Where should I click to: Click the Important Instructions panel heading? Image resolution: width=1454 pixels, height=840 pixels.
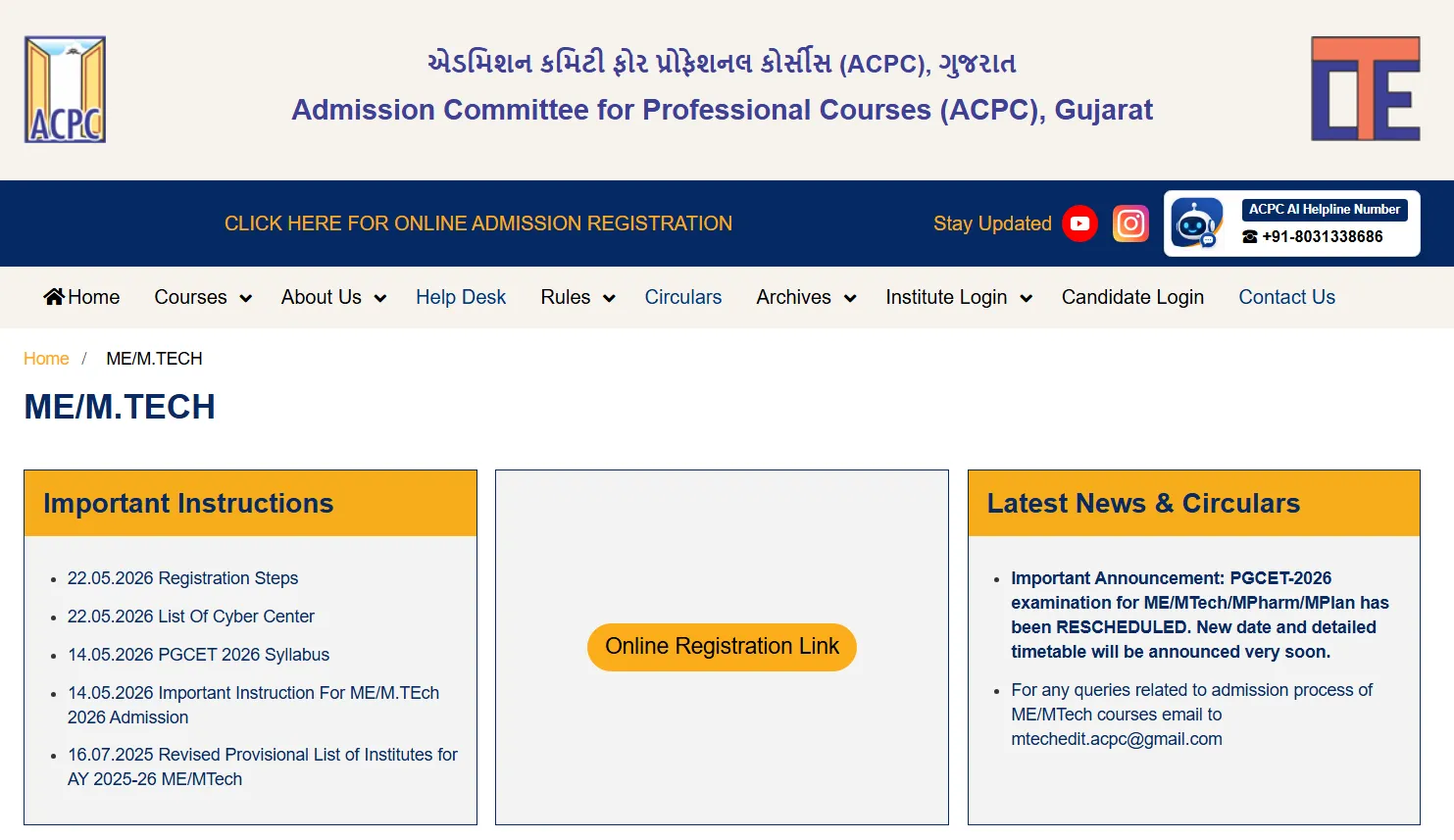coord(188,504)
